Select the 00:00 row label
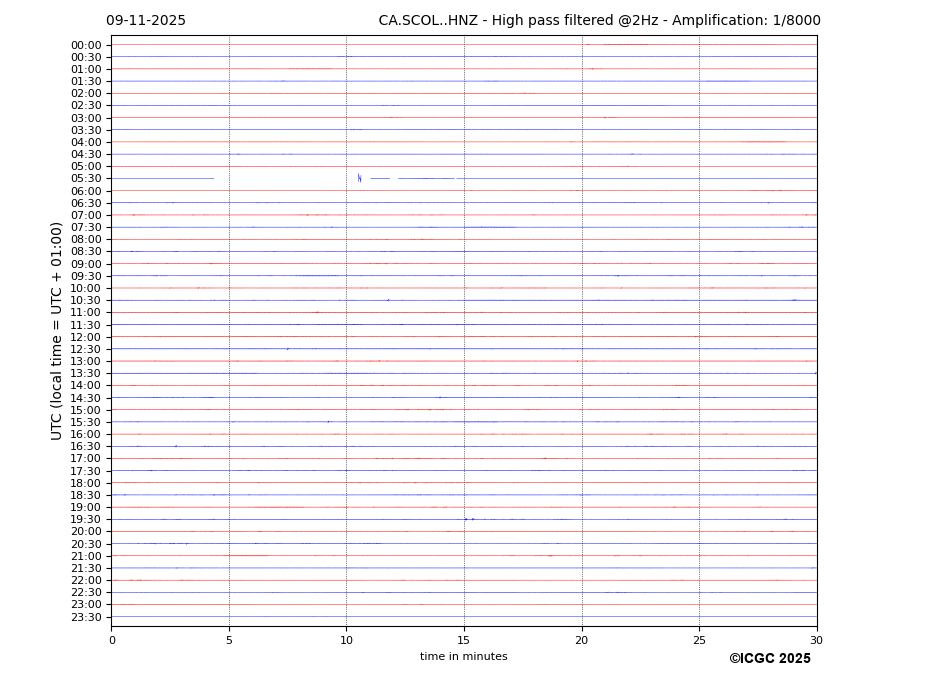This screenshot has width=927, height=696. tap(86, 45)
